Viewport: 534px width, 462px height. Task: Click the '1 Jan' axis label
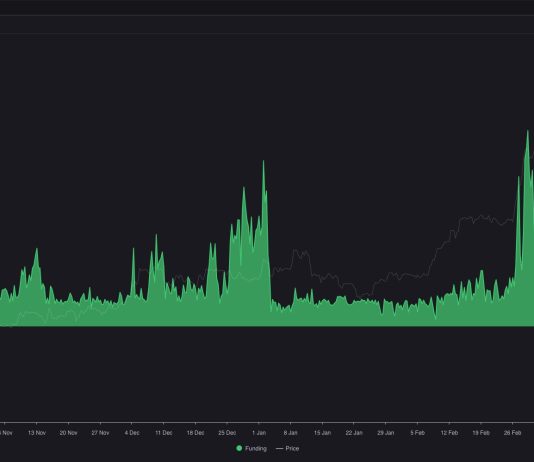(x=259, y=433)
